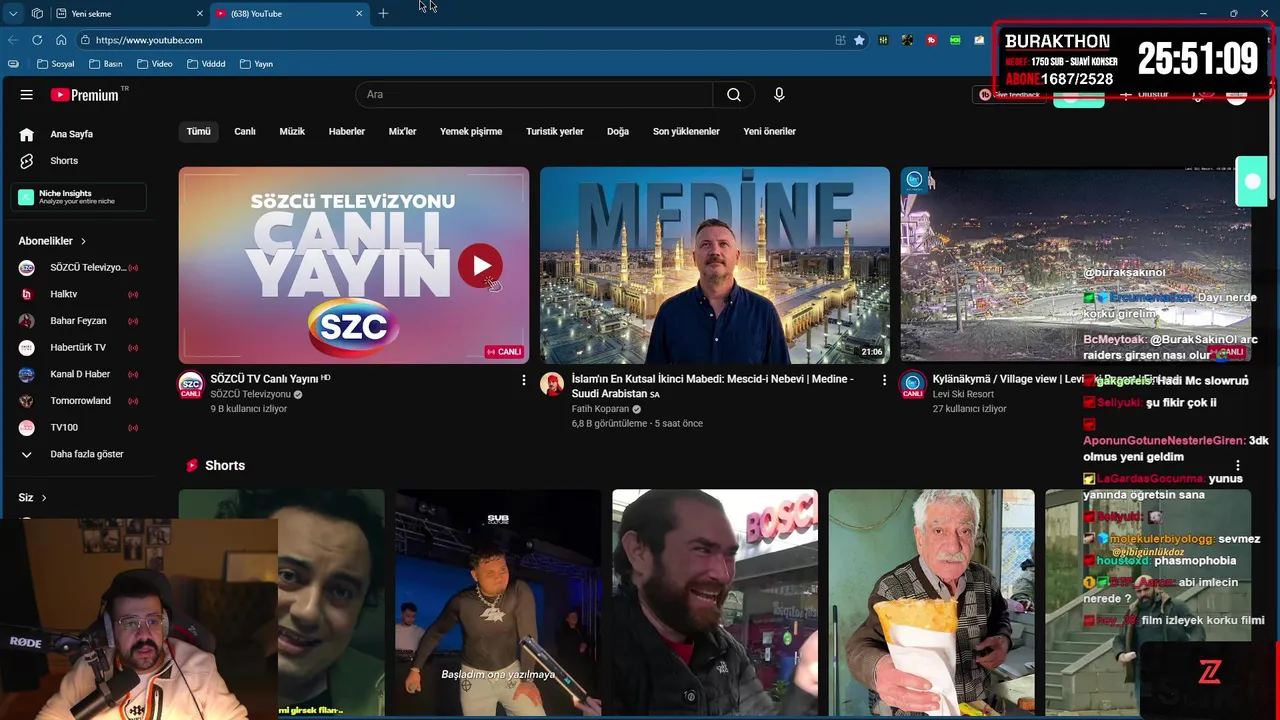Select the Müzik filter chip
1280x720 pixels.
pos(292,131)
